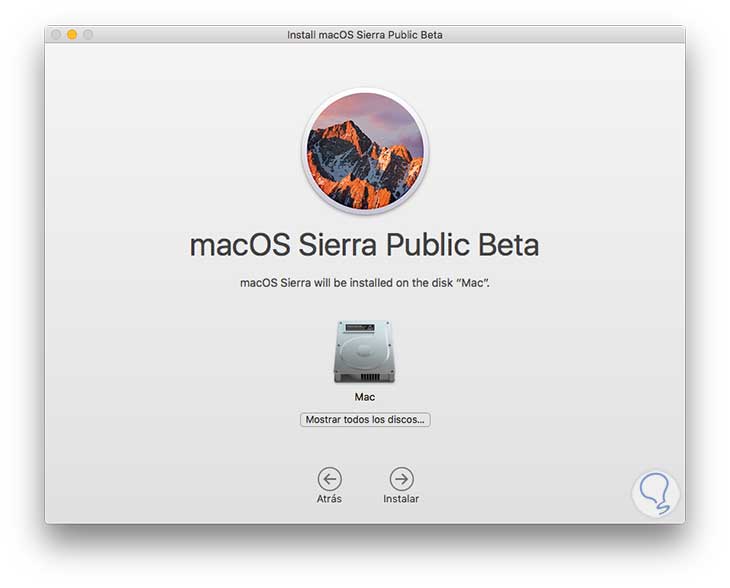This screenshot has height=588, width=730.
Task: Click the Instalar arrow icon
Action: [x=401, y=479]
